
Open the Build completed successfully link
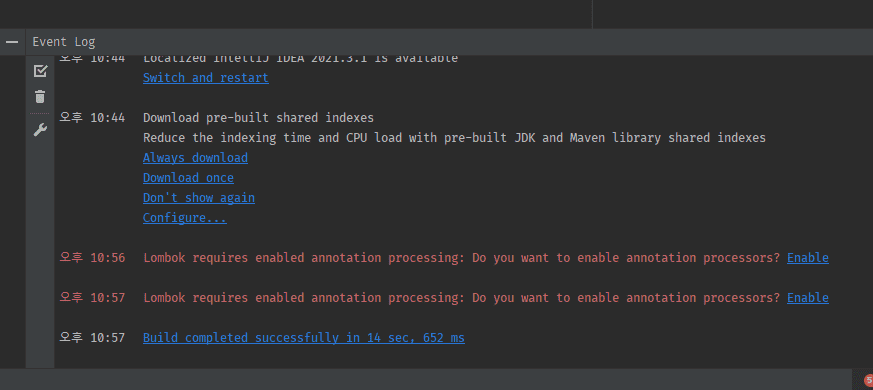[x=303, y=338]
